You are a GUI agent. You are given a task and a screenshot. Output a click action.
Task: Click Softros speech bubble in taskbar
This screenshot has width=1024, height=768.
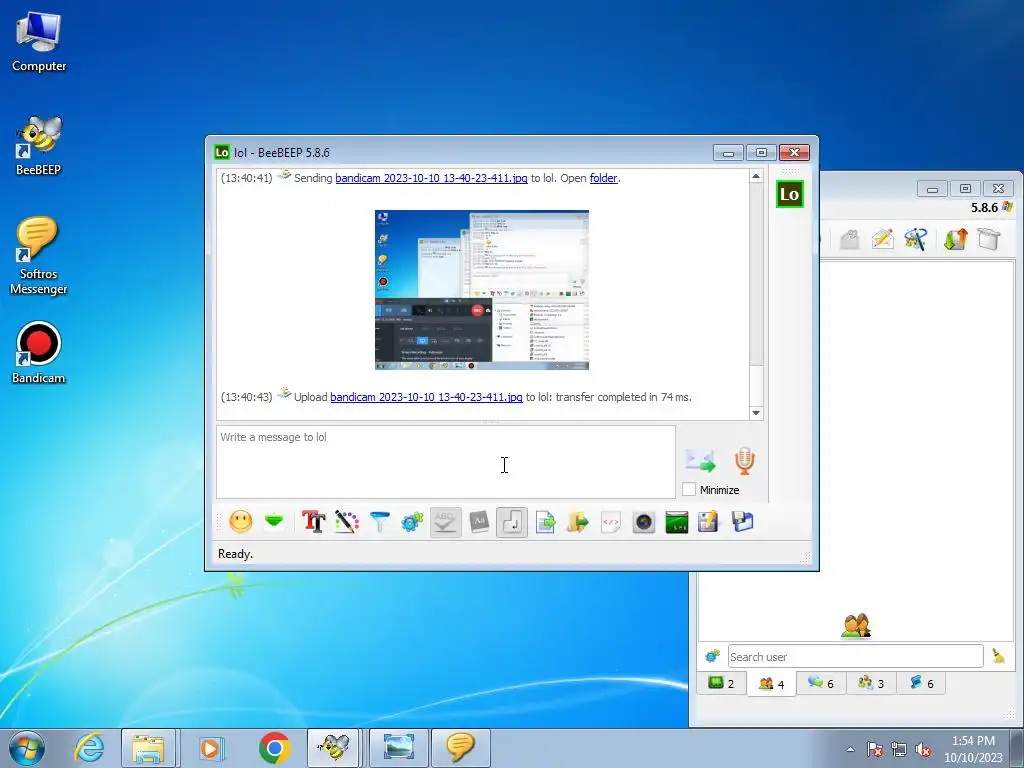pyautogui.click(x=460, y=748)
